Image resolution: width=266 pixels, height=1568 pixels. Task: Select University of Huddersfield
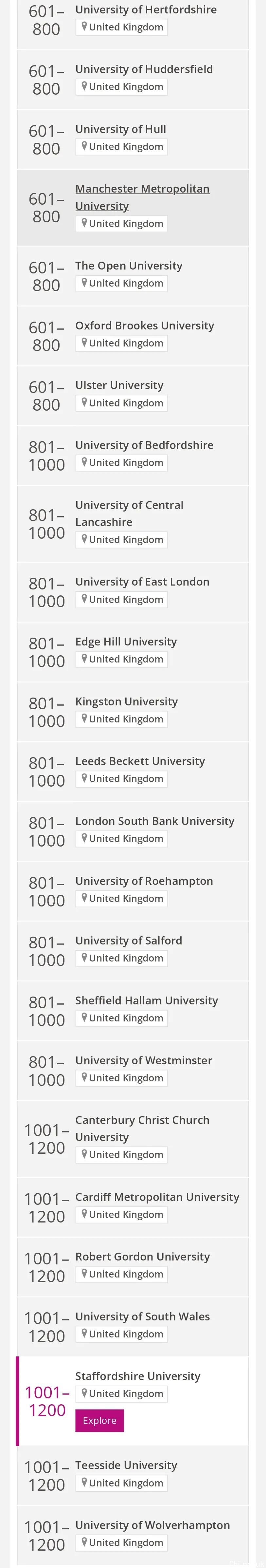(x=144, y=69)
